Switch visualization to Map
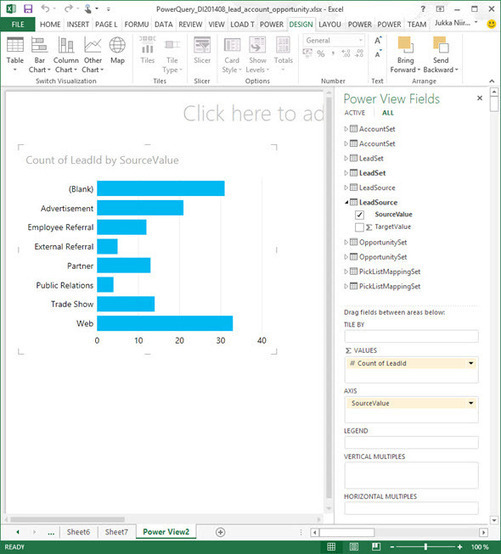Screen dimensions: 501x554 (x=117, y=51)
